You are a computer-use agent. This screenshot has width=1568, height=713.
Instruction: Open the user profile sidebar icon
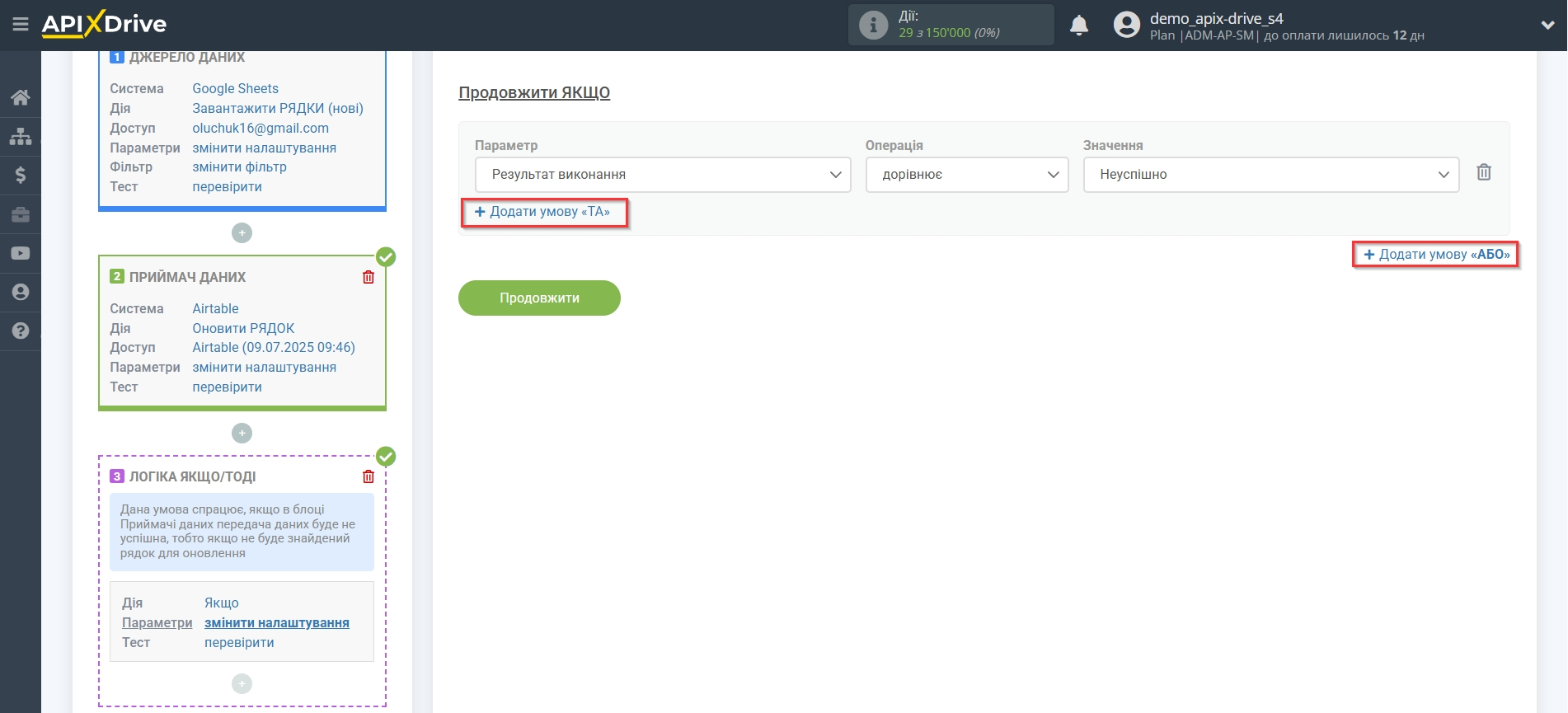point(21,292)
